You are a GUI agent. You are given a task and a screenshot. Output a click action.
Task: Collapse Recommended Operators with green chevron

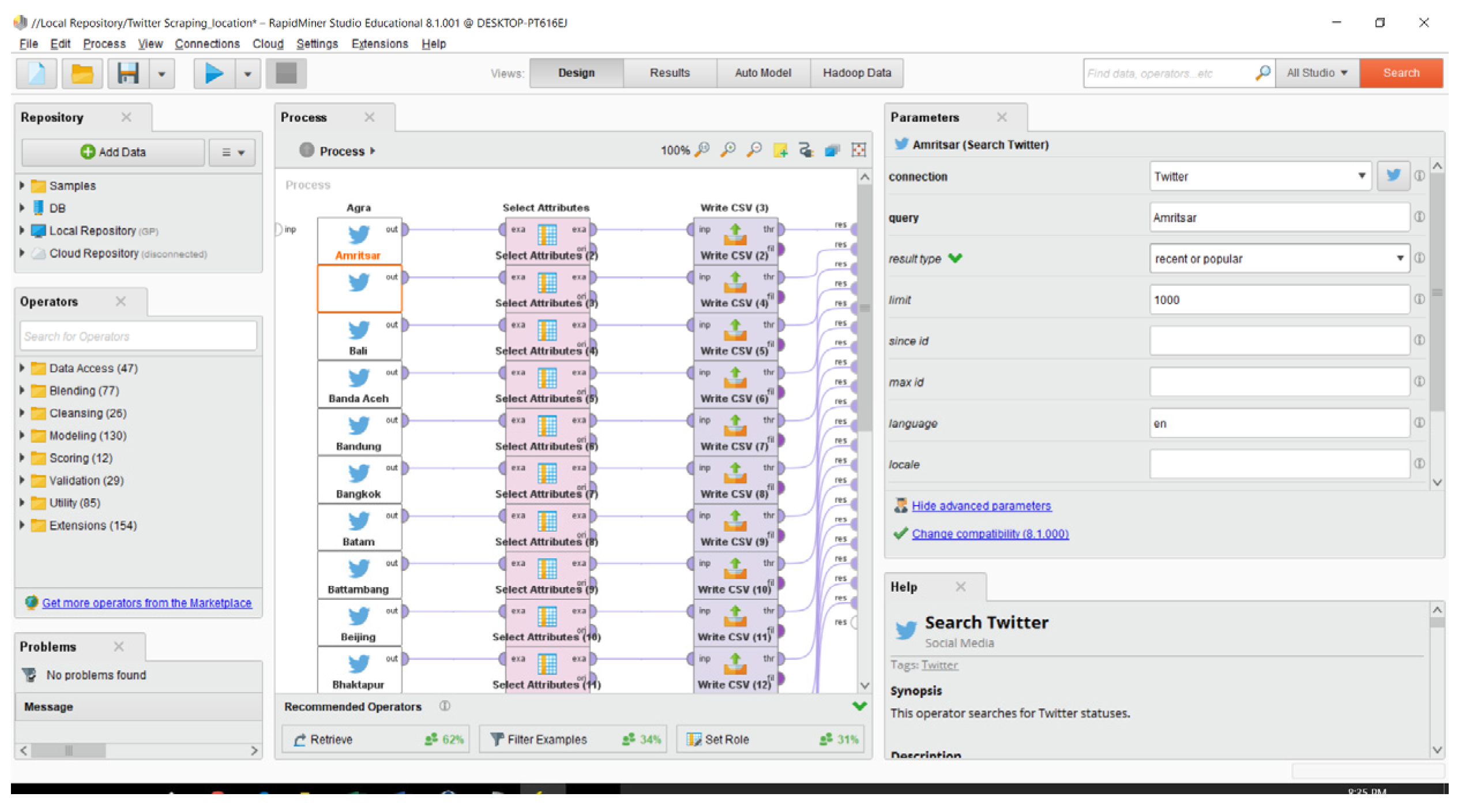point(859,706)
